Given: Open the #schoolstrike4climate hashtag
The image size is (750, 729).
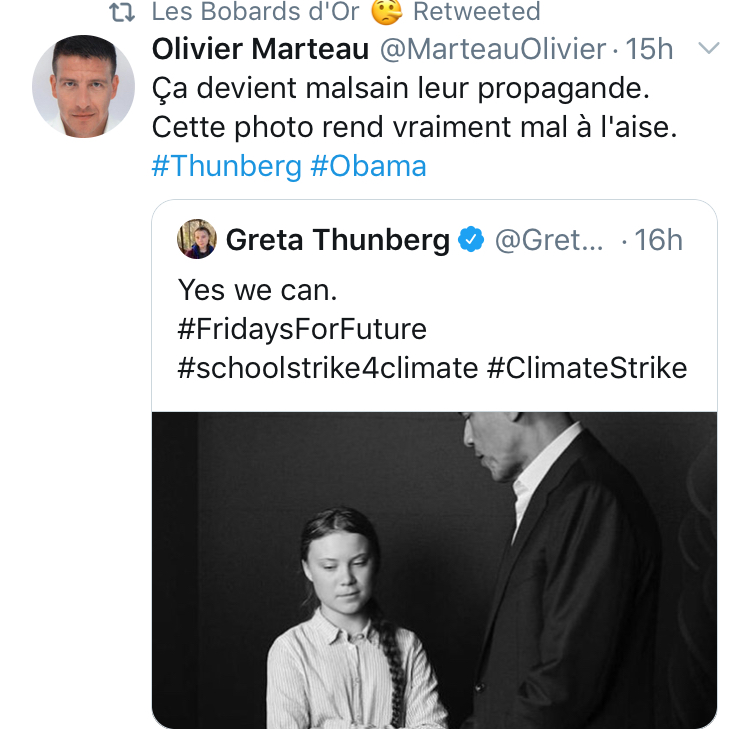Looking at the screenshot, I should click(x=328, y=368).
